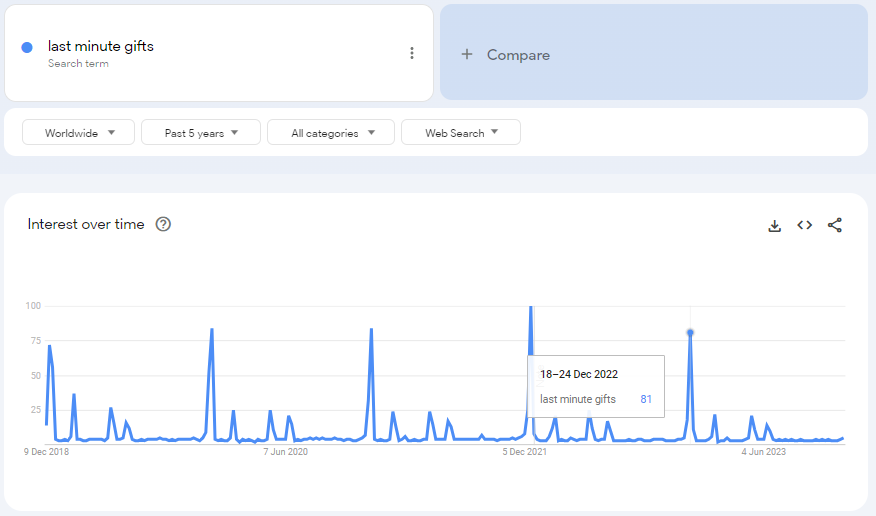
Task: Click the help icon beside Interest over time
Action: [x=163, y=224]
